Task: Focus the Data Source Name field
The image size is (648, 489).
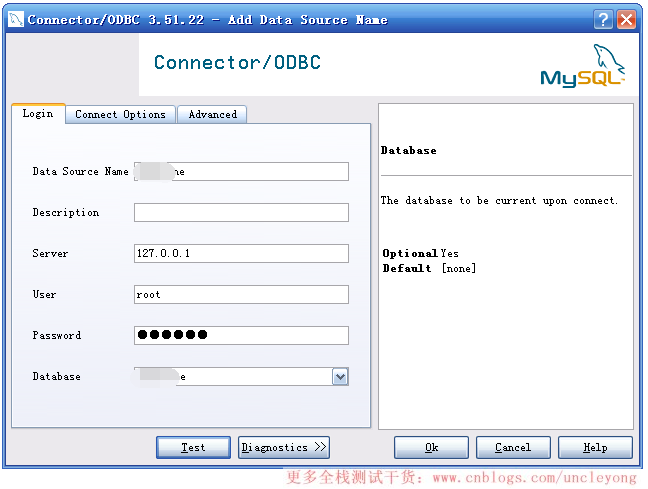Action: coord(241,172)
